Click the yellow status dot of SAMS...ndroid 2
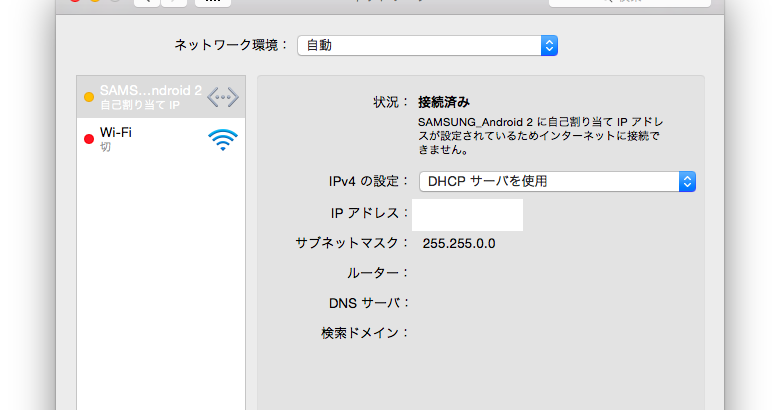Viewport: 780px width, 410px height. [89, 97]
